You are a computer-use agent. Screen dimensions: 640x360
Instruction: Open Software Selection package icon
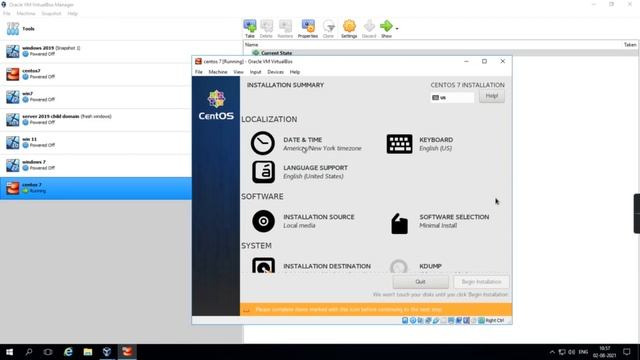(x=399, y=224)
